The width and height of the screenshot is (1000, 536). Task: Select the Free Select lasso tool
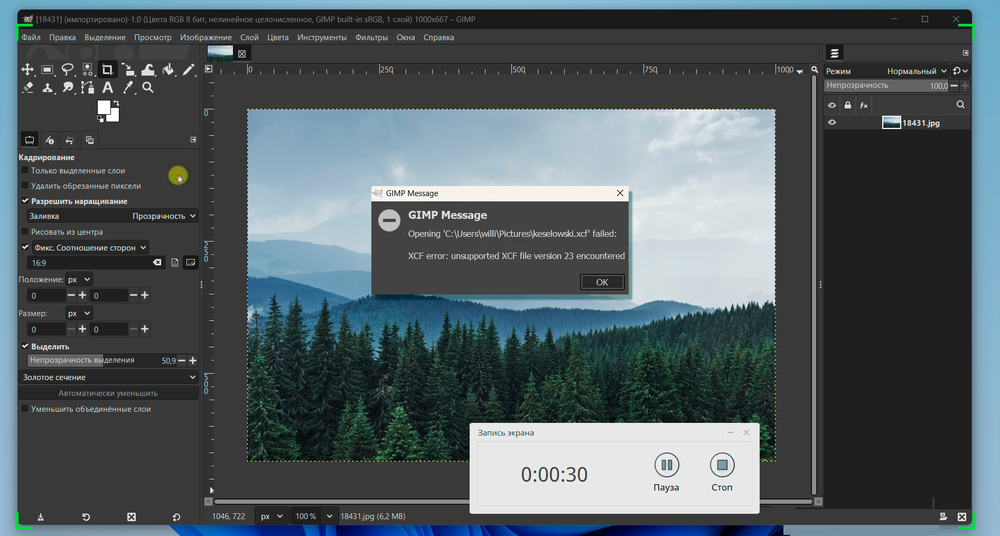coord(68,70)
